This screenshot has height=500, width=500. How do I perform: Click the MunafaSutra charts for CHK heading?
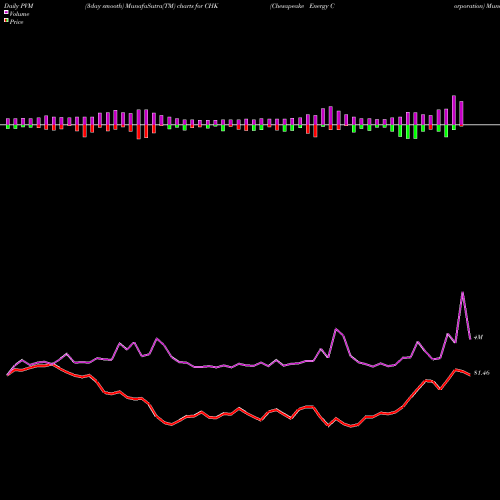pyautogui.click(x=151, y=6)
